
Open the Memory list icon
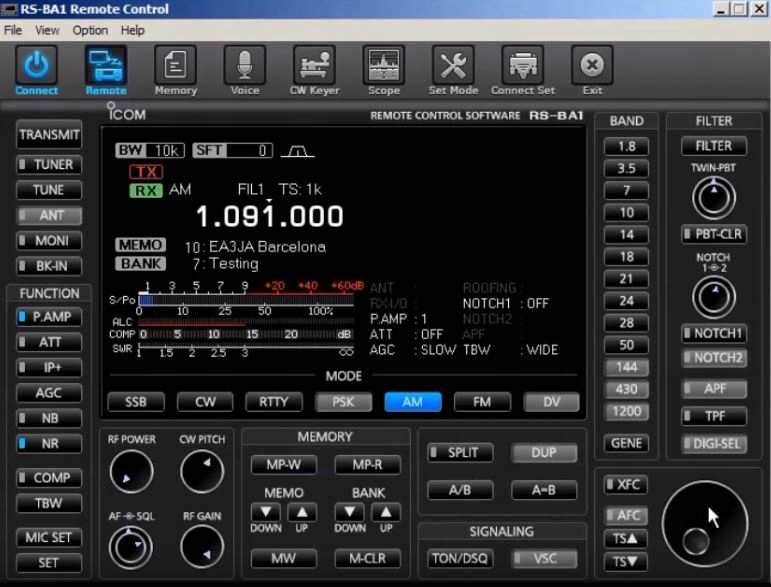[175, 67]
